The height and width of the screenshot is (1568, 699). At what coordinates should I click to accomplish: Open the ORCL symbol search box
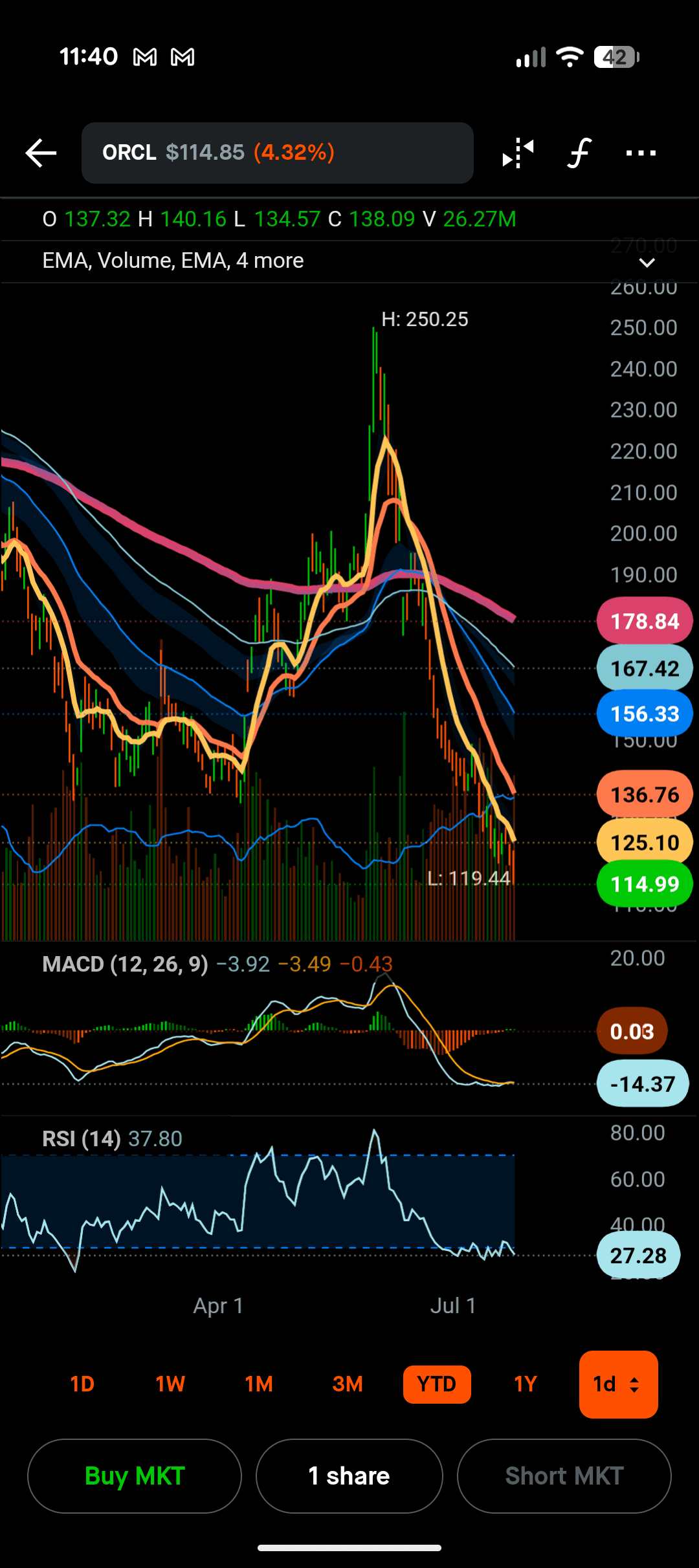click(x=278, y=153)
